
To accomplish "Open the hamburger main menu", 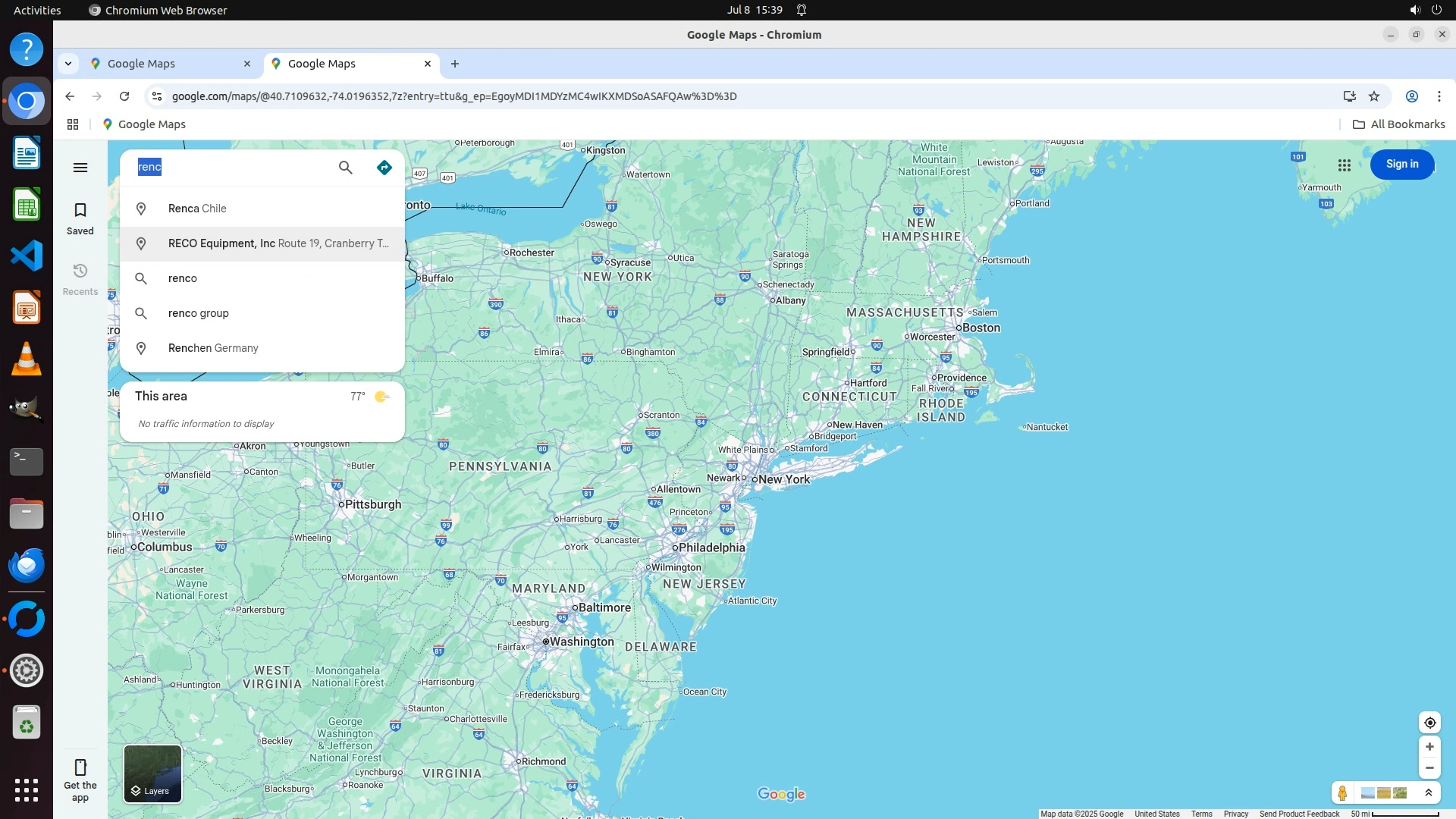I will (x=80, y=168).
